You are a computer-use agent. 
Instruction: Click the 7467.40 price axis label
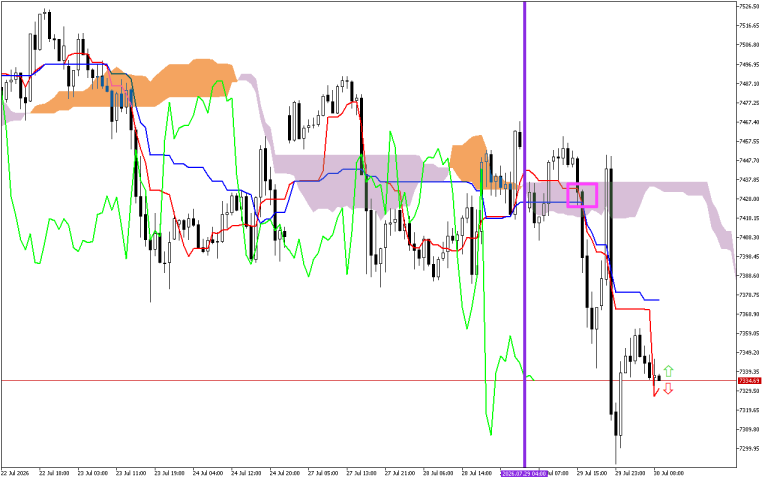click(749, 122)
